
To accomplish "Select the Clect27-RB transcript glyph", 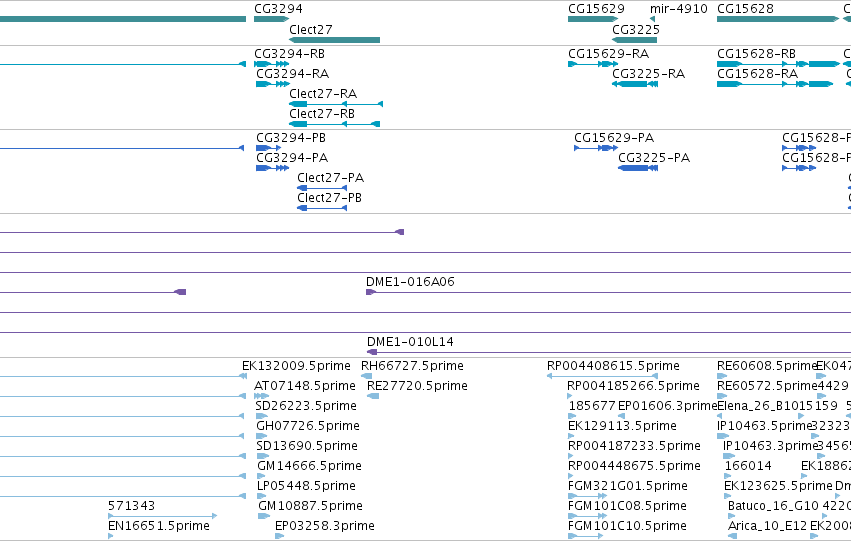I will click(x=334, y=124).
